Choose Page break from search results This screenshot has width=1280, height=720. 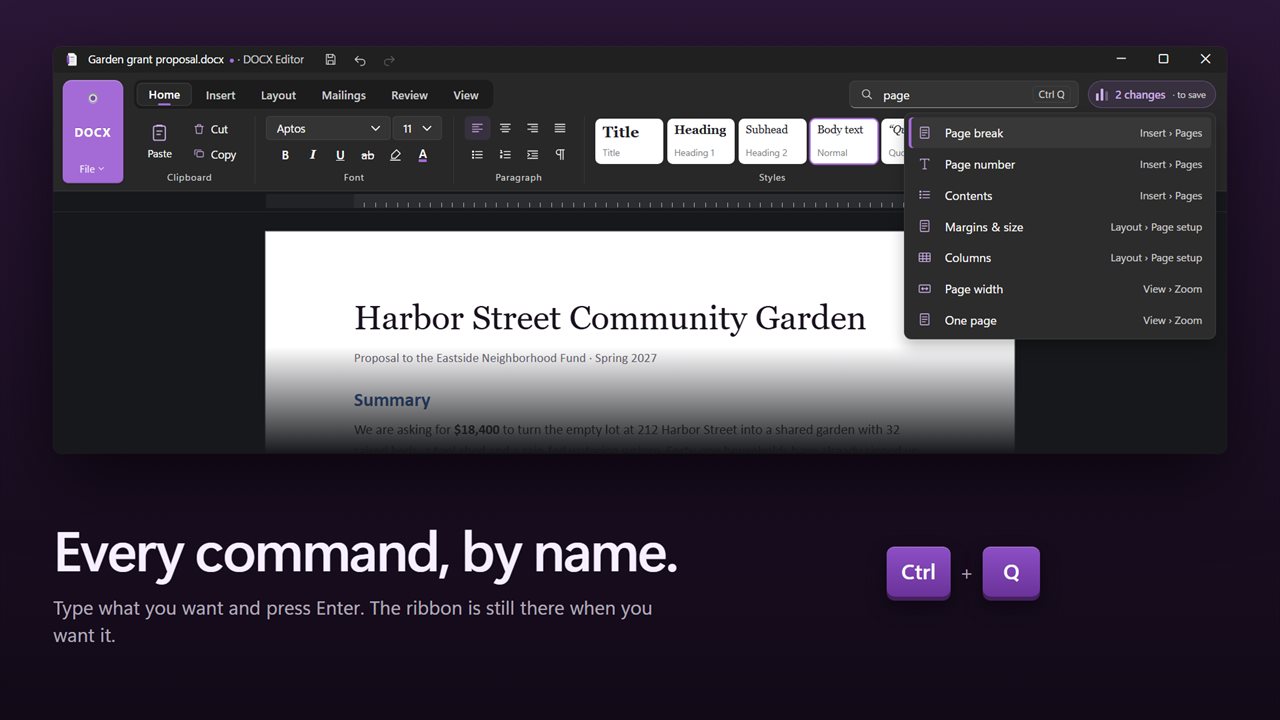coord(1060,133)
